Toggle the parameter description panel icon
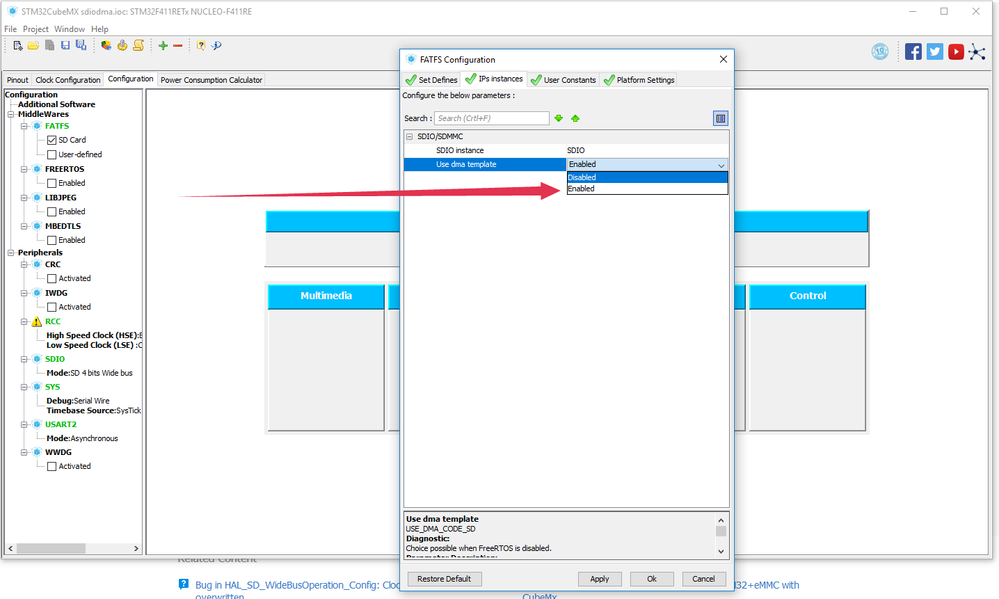This screenshot has height=599, width=999. tap(721, 119)
